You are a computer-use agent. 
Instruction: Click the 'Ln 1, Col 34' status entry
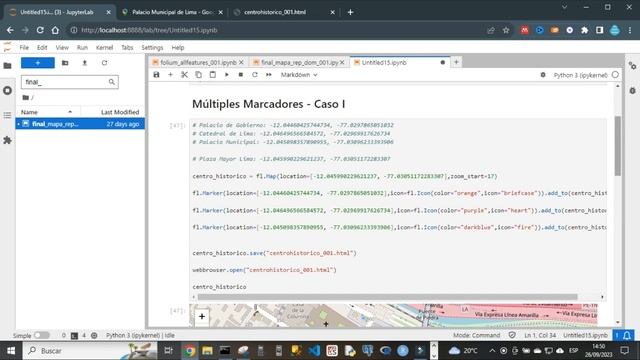pyautogui.click(x=540, y=335)
